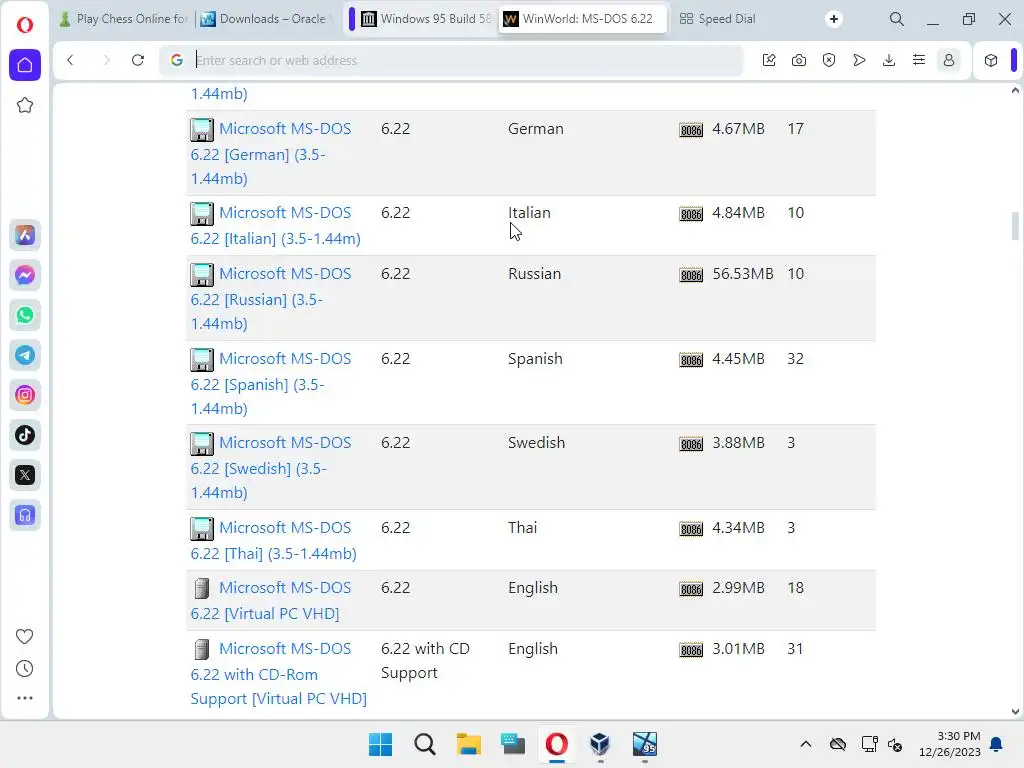
Task: Open TikTok in the sidebar
Action: pos(25,435)
